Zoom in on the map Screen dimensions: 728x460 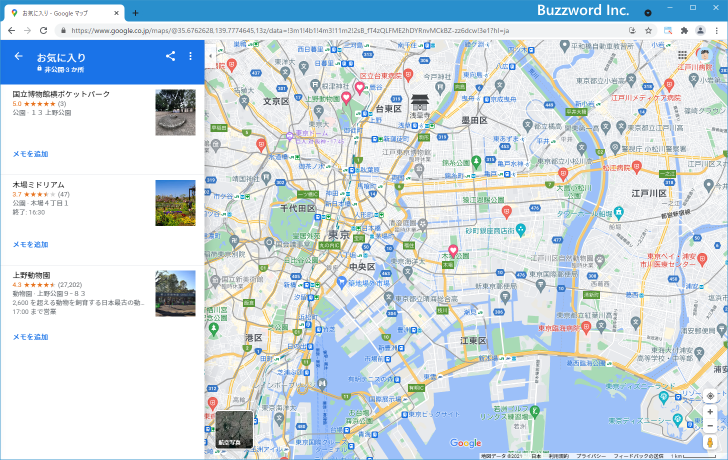710,412
